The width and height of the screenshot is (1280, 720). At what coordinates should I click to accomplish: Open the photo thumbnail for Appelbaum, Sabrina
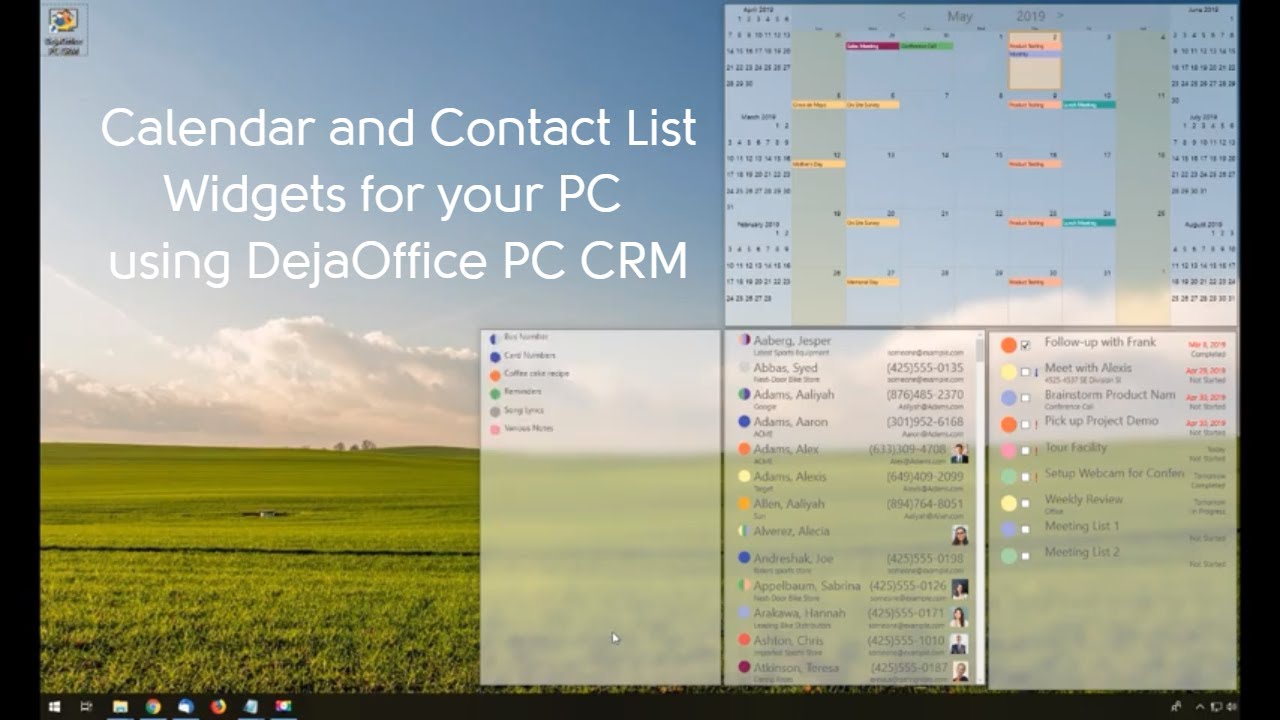959,589
